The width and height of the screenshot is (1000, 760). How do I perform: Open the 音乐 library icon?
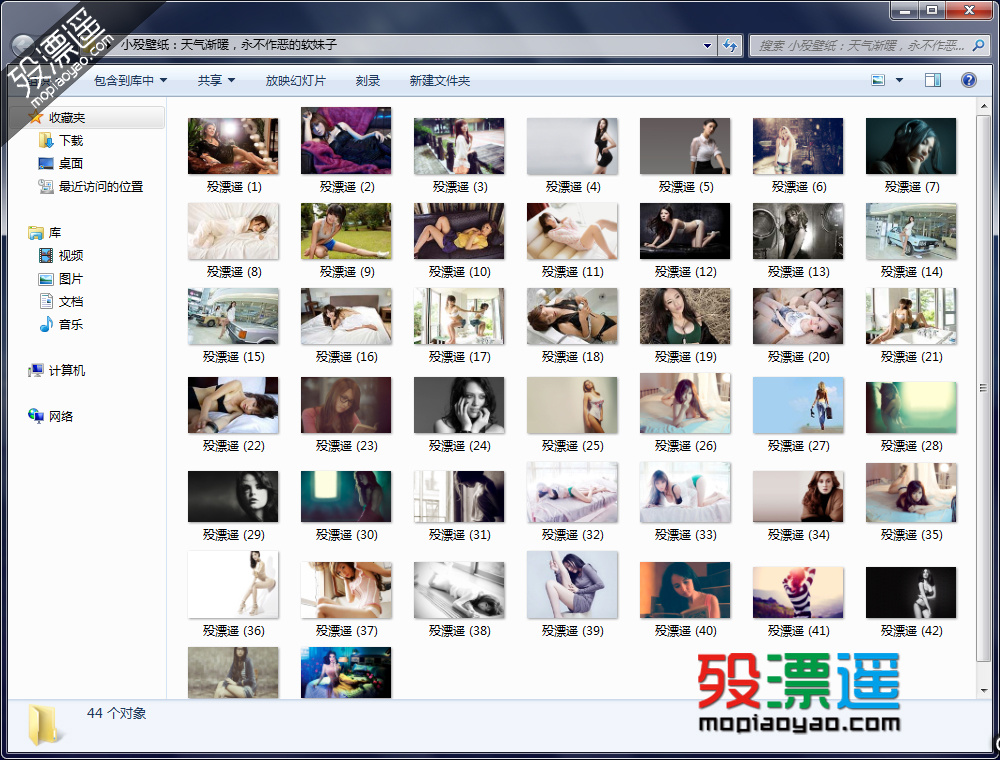pyautogui.click(x=45, y=325)
